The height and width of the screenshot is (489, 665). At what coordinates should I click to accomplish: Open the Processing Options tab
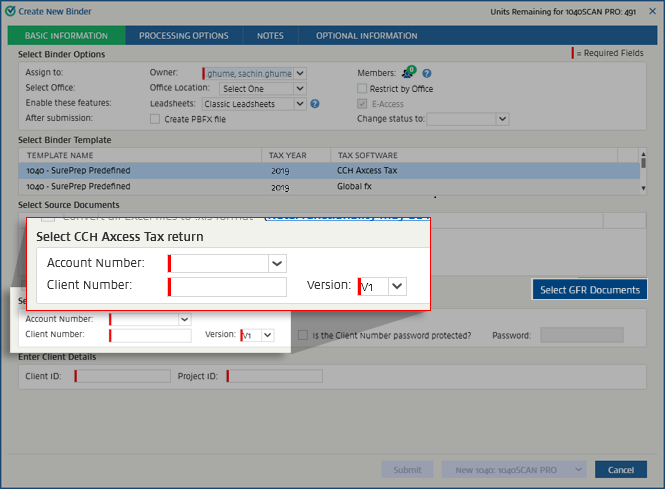pyautogui.click(x=184, y=36)
